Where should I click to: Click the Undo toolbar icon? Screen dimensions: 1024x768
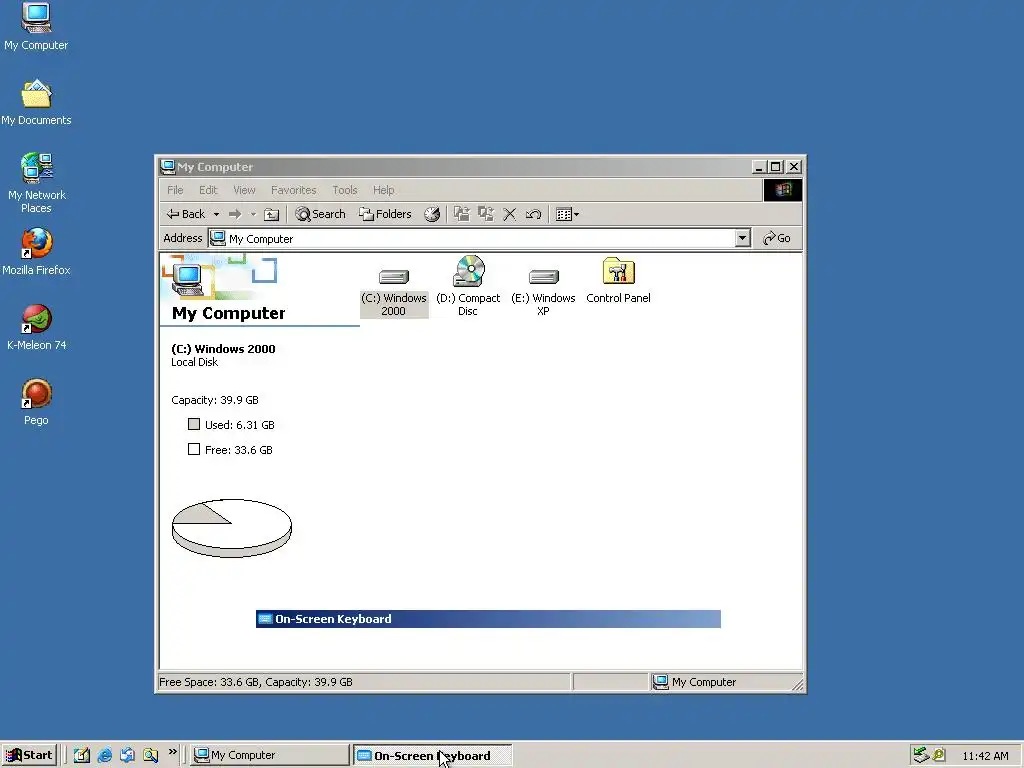pyautogui.click(x=534, y=214)
